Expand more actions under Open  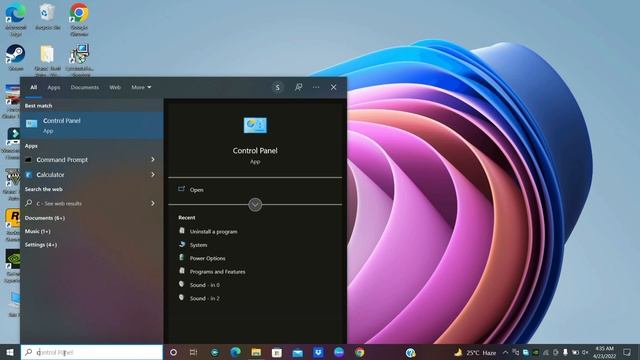(x=255, y=204)
